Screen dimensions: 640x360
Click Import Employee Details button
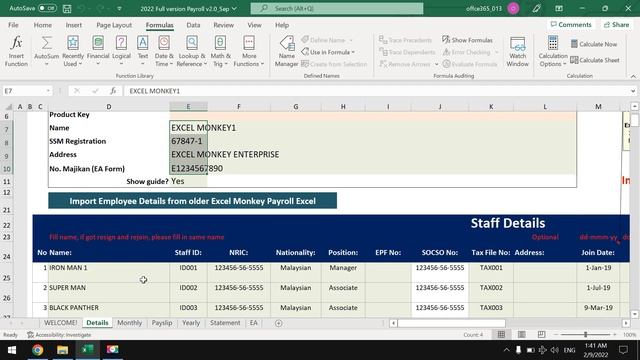[192, 201]
